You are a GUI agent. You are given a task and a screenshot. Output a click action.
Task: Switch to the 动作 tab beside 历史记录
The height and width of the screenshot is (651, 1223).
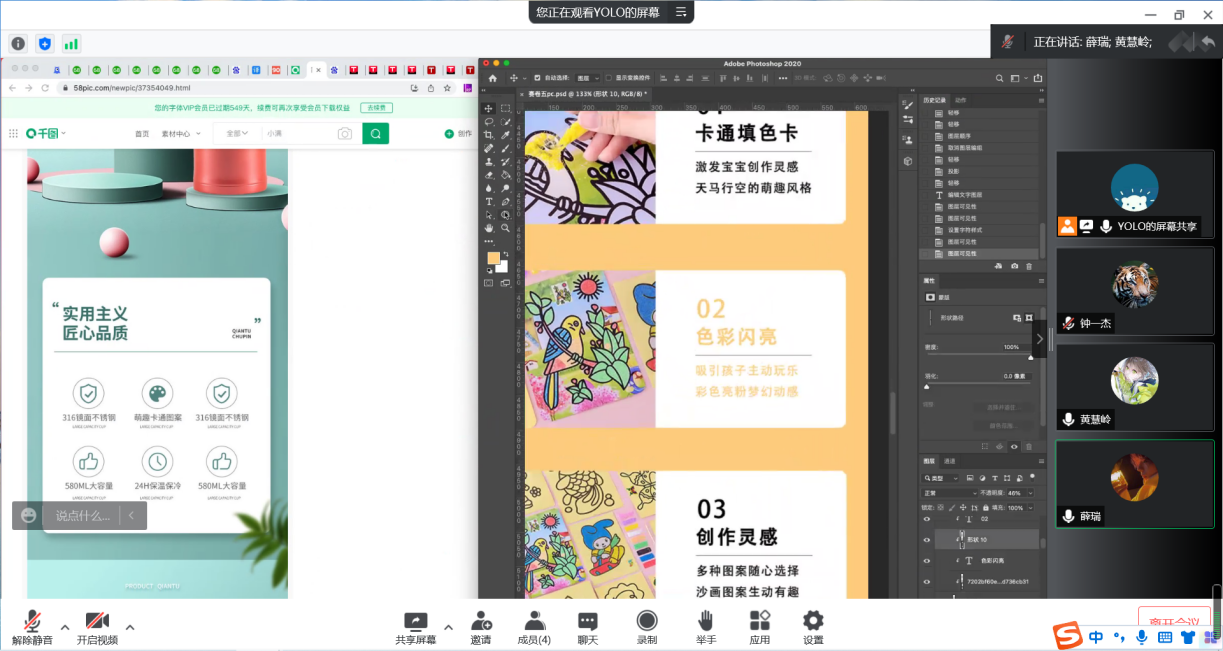[x=960, y=100]
